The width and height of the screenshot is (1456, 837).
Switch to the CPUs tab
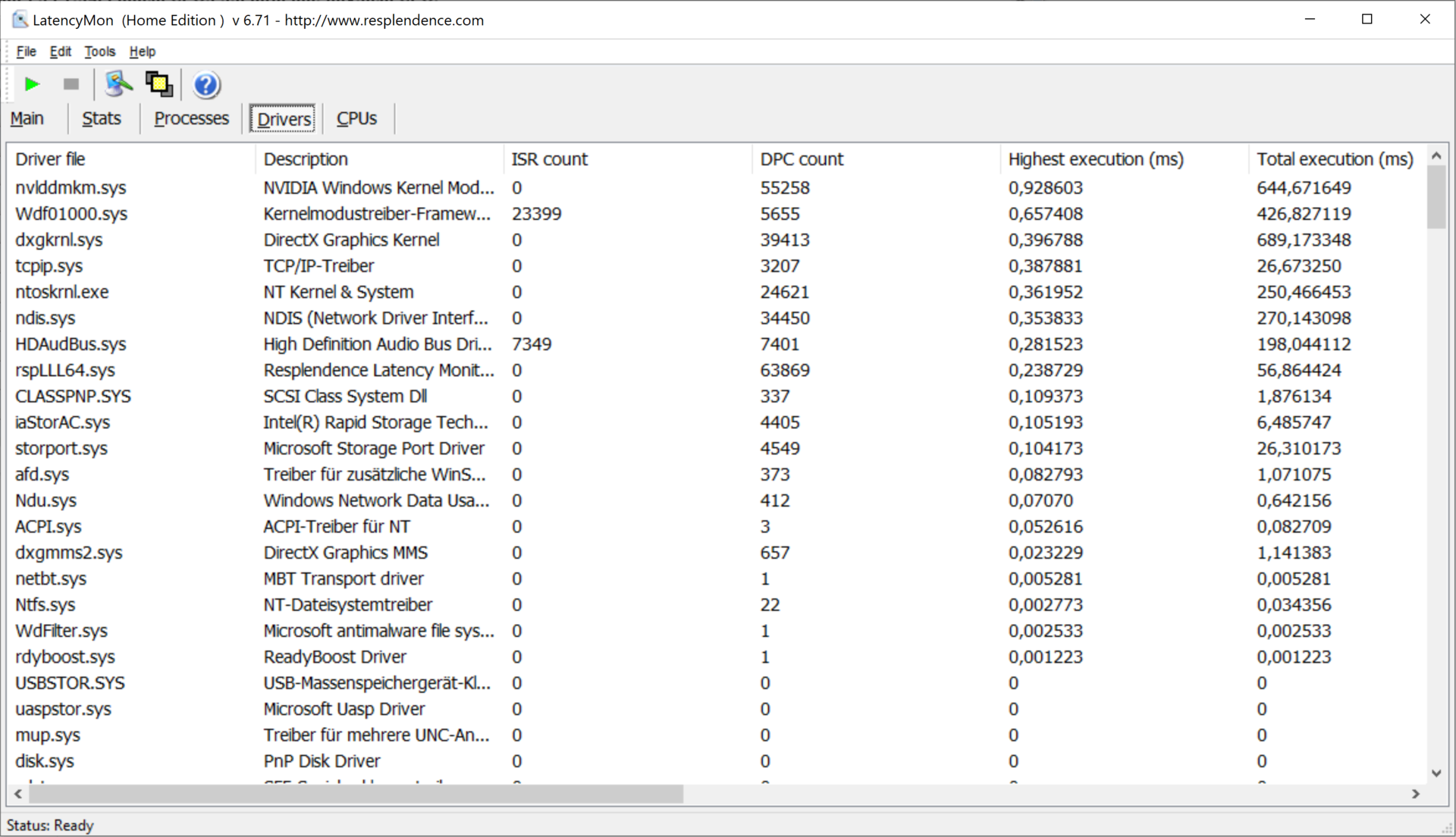pos(356,119)
